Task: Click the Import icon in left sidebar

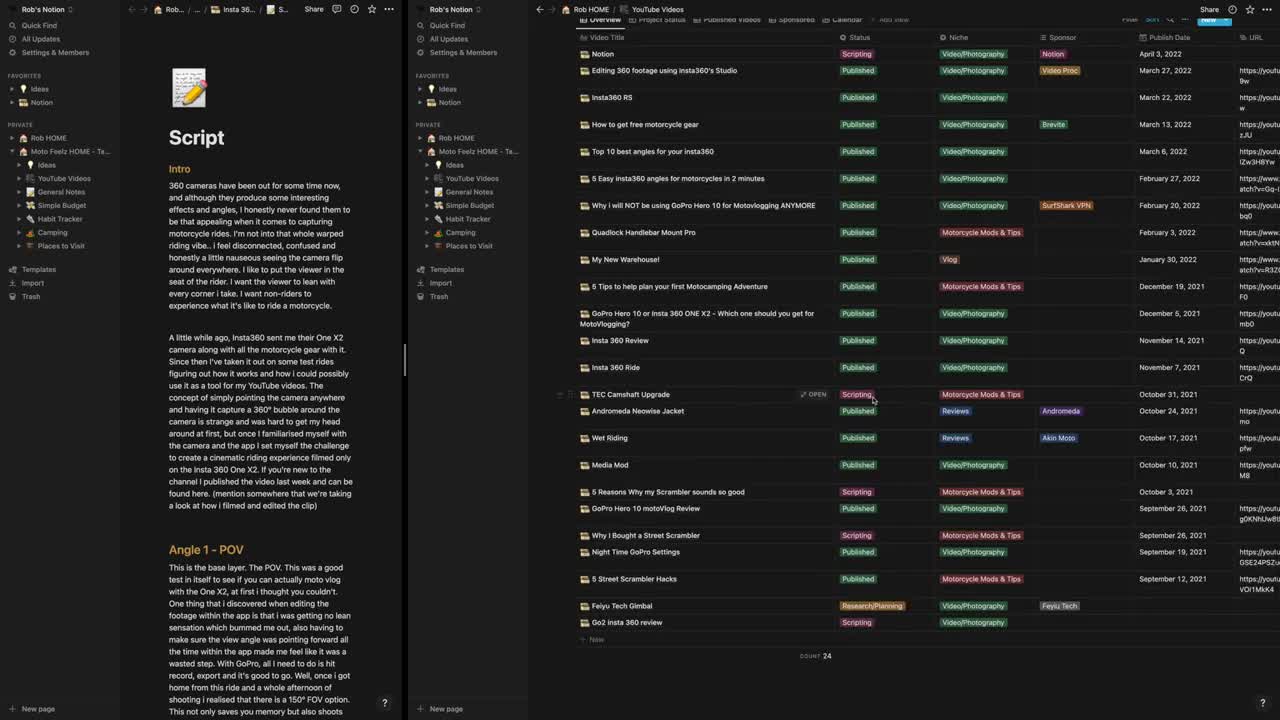Action: (13, 283)
